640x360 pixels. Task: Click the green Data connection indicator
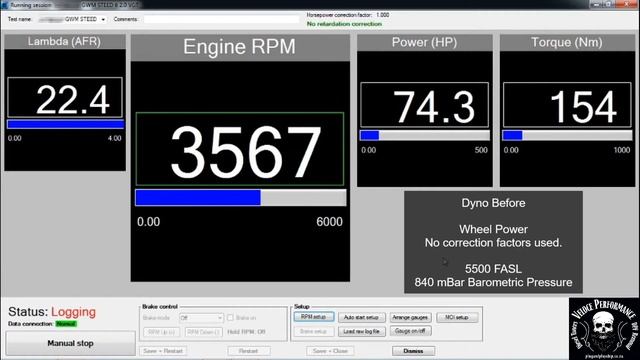coord(66,324)
